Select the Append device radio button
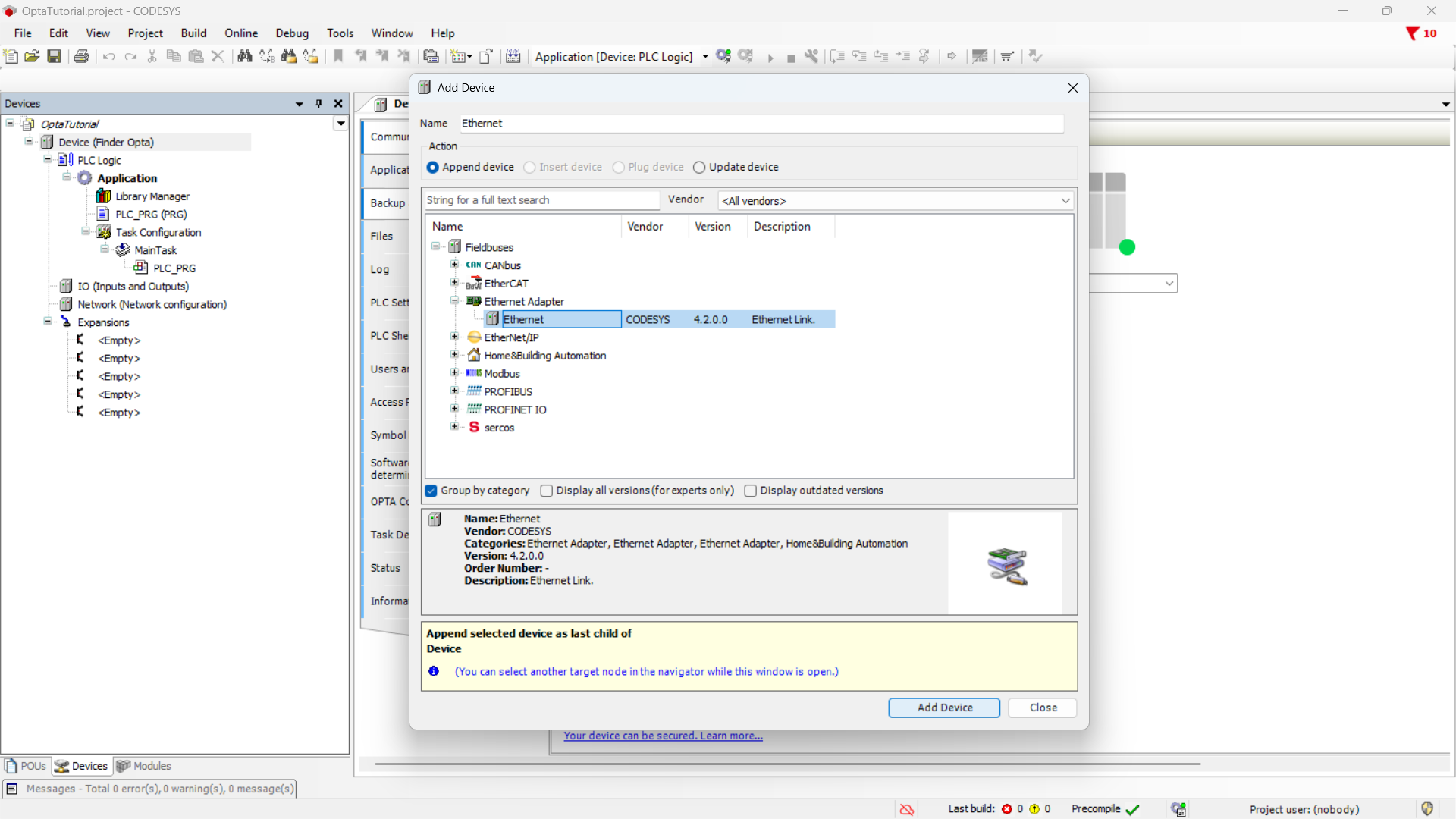This screenshot has width=1456, height=819. click(x=433, y=167)
